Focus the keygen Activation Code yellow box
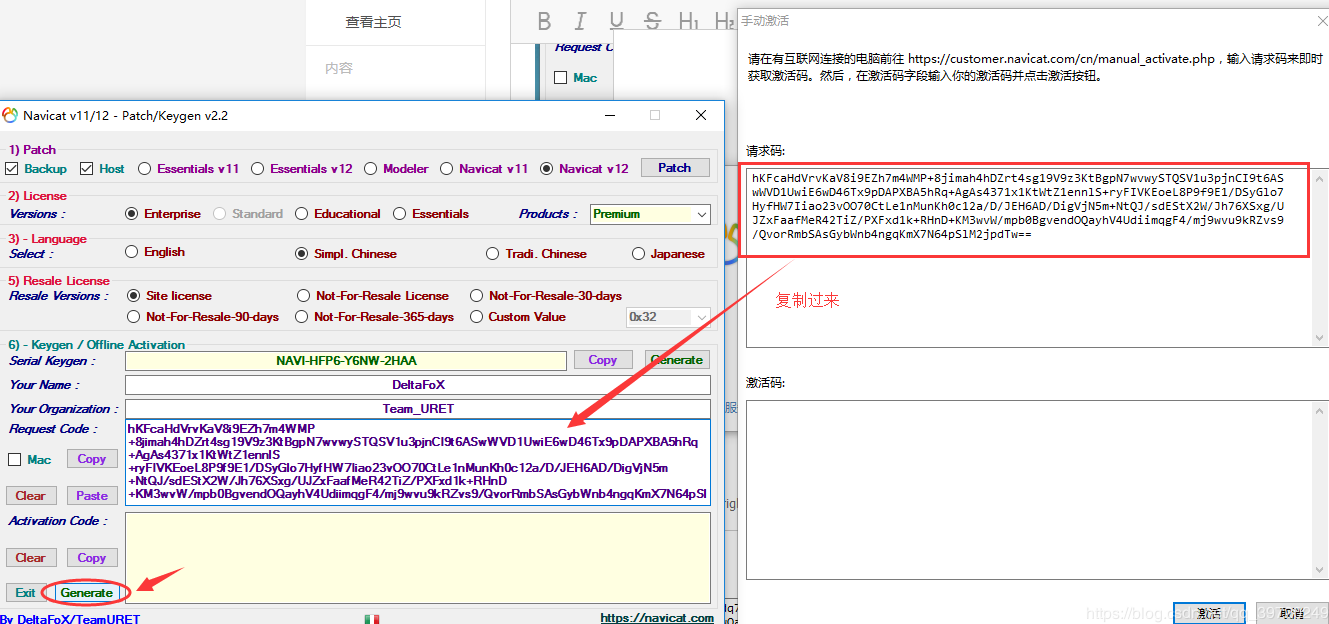 [x=418, y=558]
